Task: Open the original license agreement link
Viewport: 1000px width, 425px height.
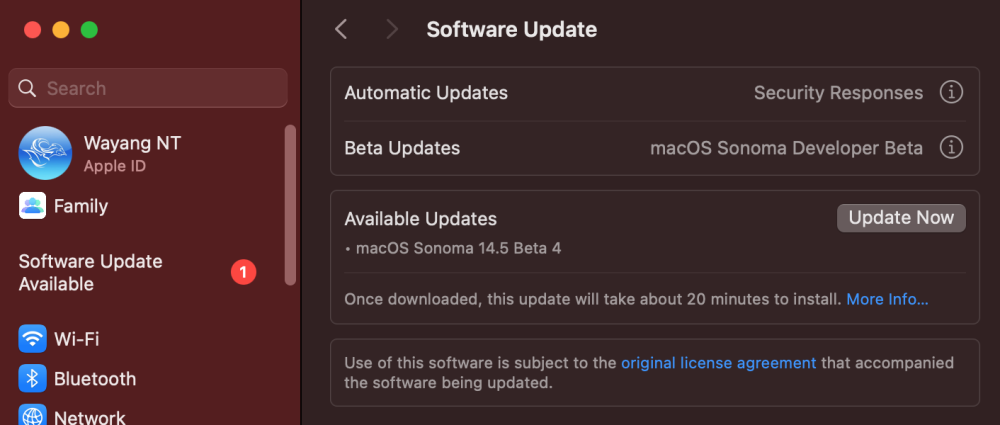Action: click(x=719, y=363)
